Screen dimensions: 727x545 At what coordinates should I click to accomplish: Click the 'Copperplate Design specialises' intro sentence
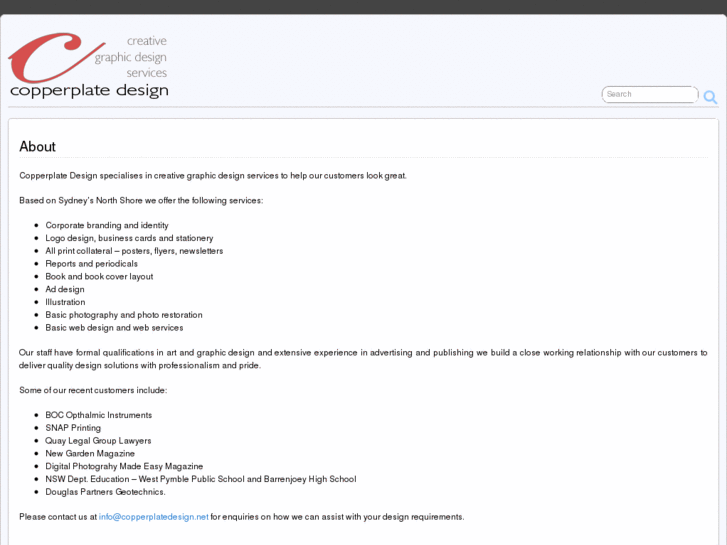(x=213, y=176)
